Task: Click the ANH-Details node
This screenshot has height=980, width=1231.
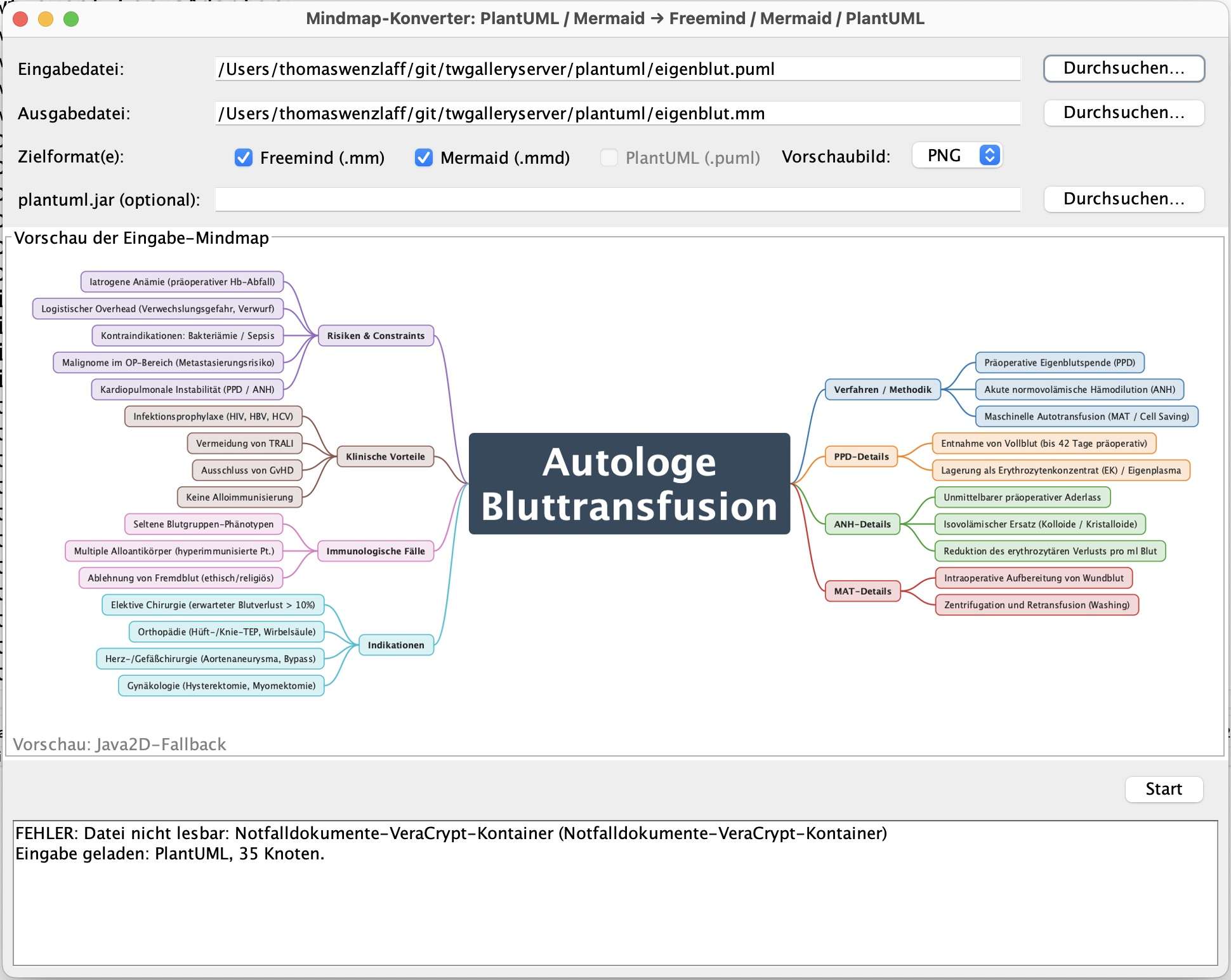Action: [862, 524]
